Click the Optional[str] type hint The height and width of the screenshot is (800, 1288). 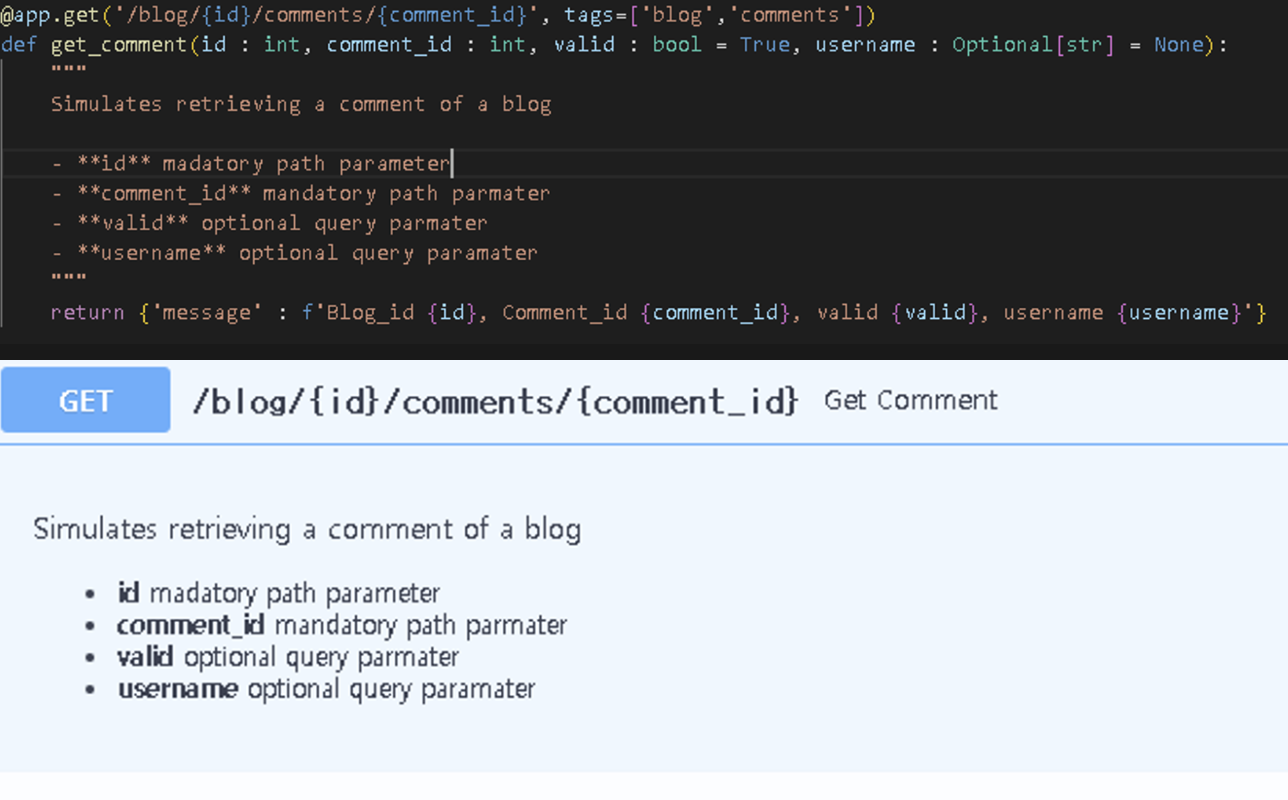(x=1032, y=45)
